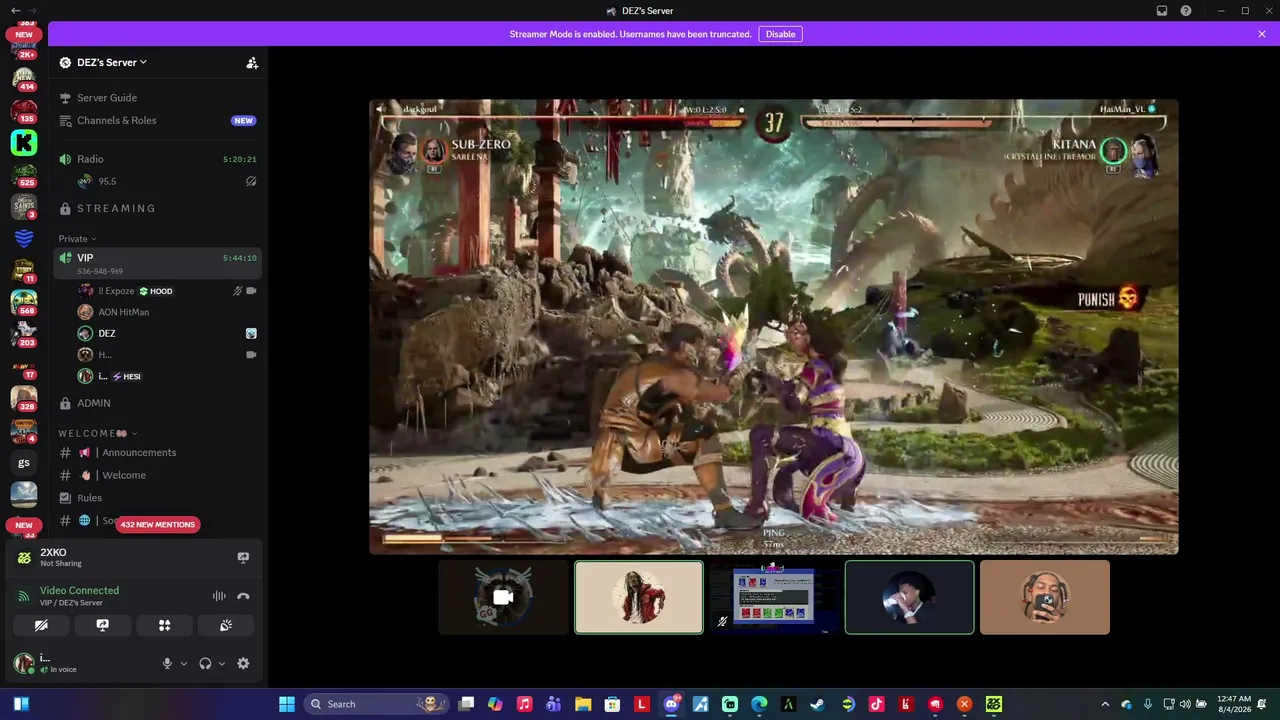Open the Windows Start menu

[x=286, y=704]
